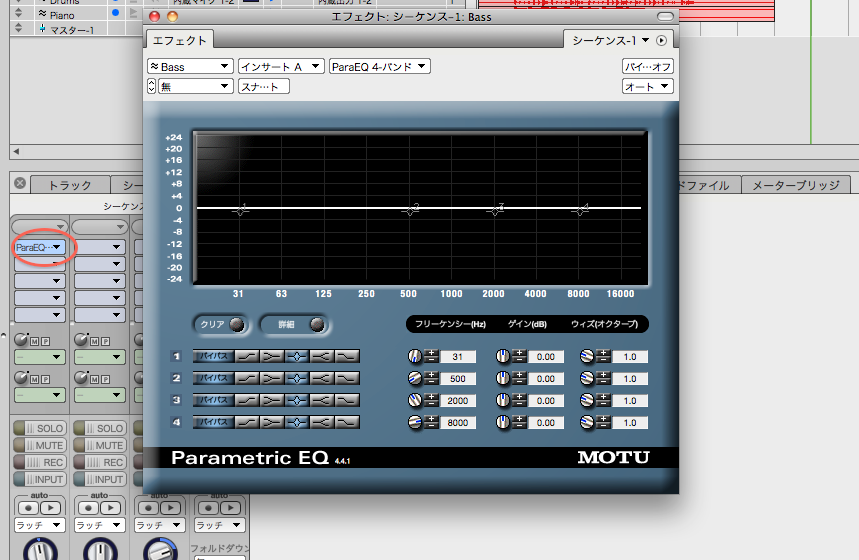Image resolution: width=859 pixels, height=560 pixels.
Task: Select high-shelf filter type for band 3
Action: [x=347, y=400]
